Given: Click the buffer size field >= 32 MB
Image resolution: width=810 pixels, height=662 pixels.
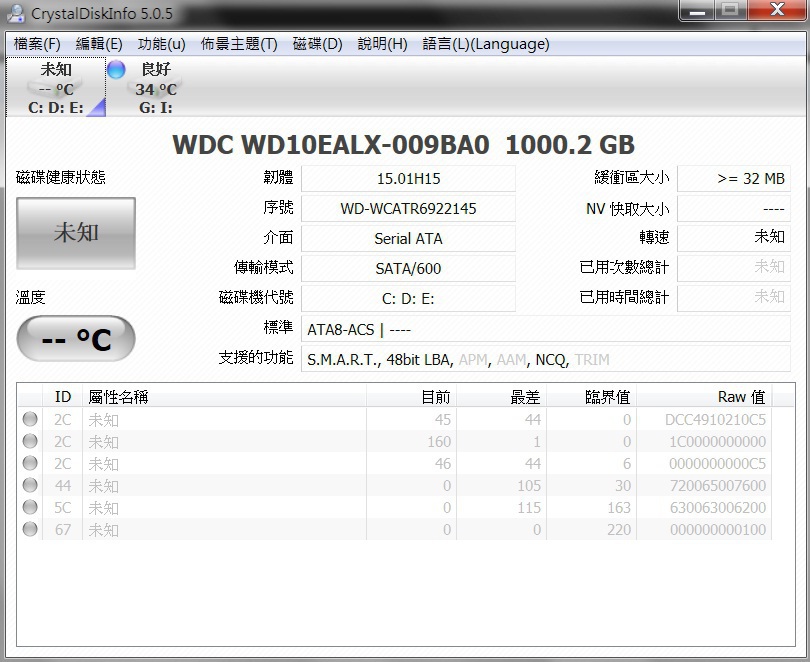Looking at the screenshot, I should pyautogui.click(x=734, y=179).
